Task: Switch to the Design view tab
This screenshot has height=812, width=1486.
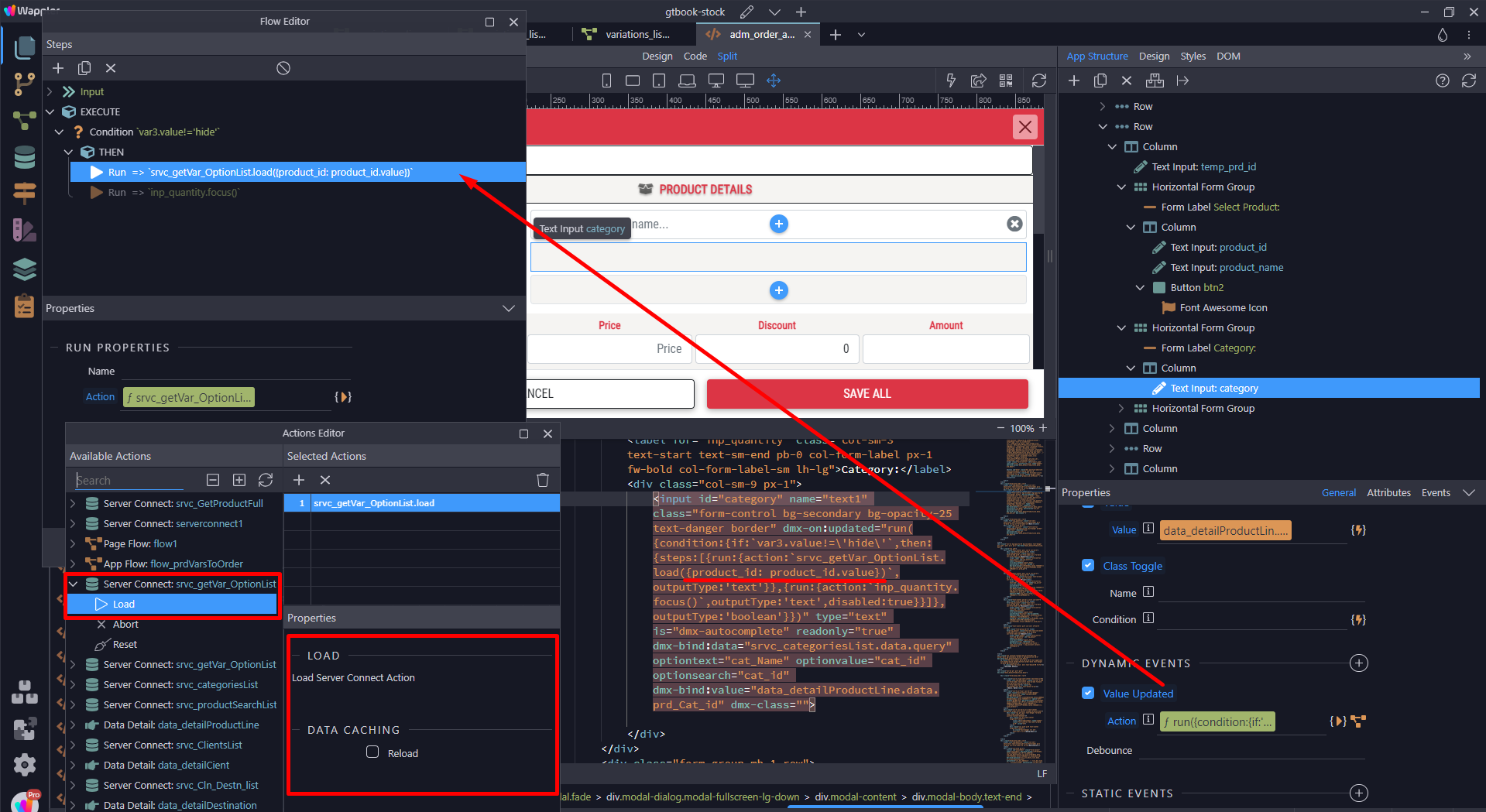Action: tap(657, 56)
